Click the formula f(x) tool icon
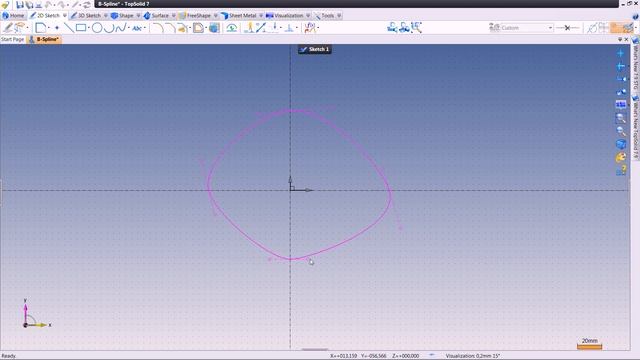 tap(310, 28)
